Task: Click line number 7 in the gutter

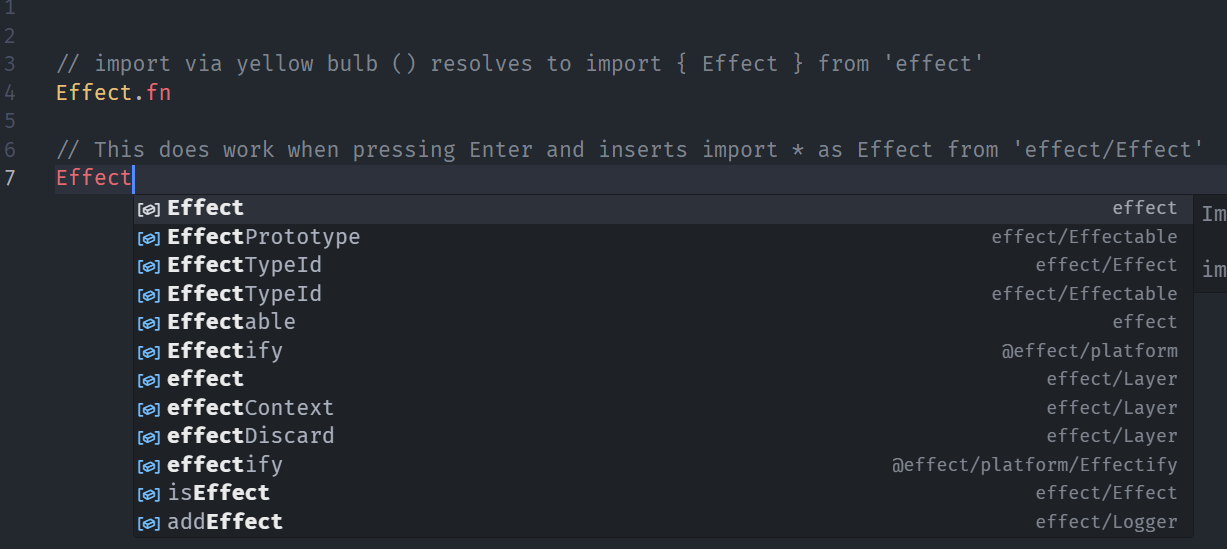Action: [x=10, y=179]
